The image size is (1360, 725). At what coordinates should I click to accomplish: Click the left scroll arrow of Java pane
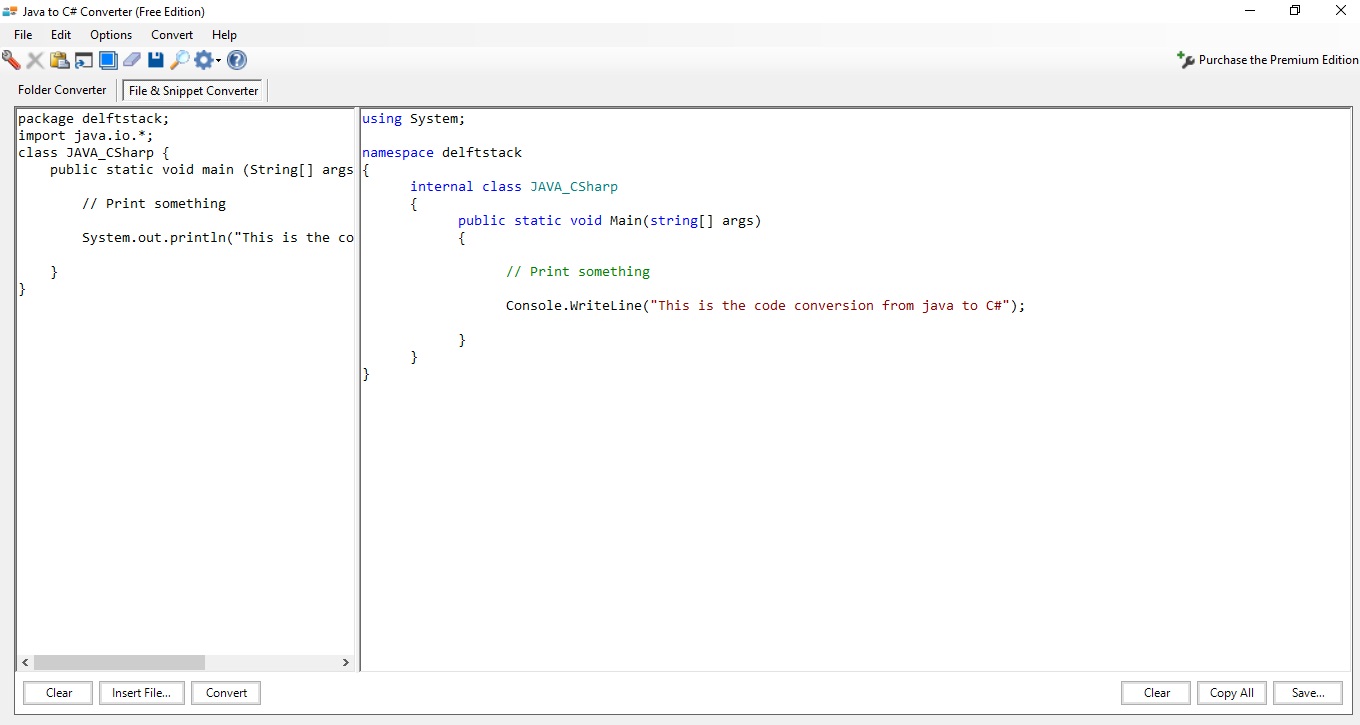point(25,662)
